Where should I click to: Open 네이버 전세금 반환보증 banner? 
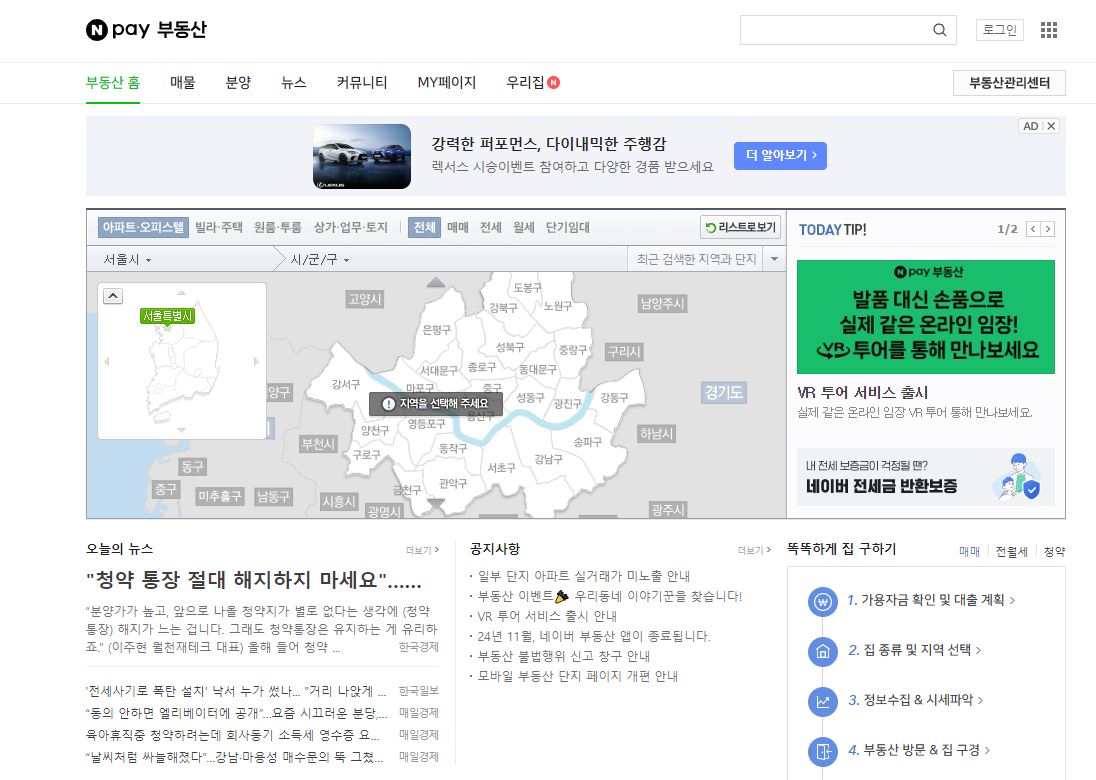click(925, 477)
